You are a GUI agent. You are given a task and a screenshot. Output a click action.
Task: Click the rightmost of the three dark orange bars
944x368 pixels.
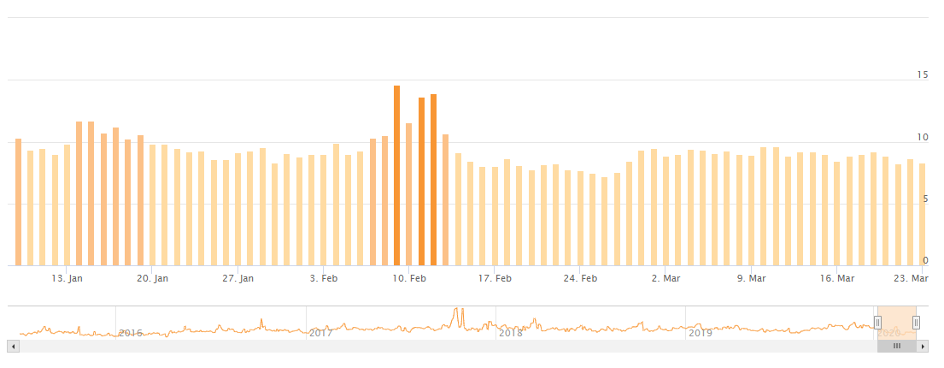pyautogui.click(x=433, y=179)
